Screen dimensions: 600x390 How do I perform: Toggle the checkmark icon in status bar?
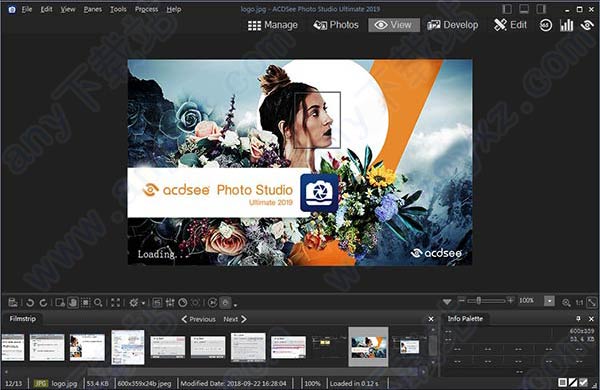(584, 382)
